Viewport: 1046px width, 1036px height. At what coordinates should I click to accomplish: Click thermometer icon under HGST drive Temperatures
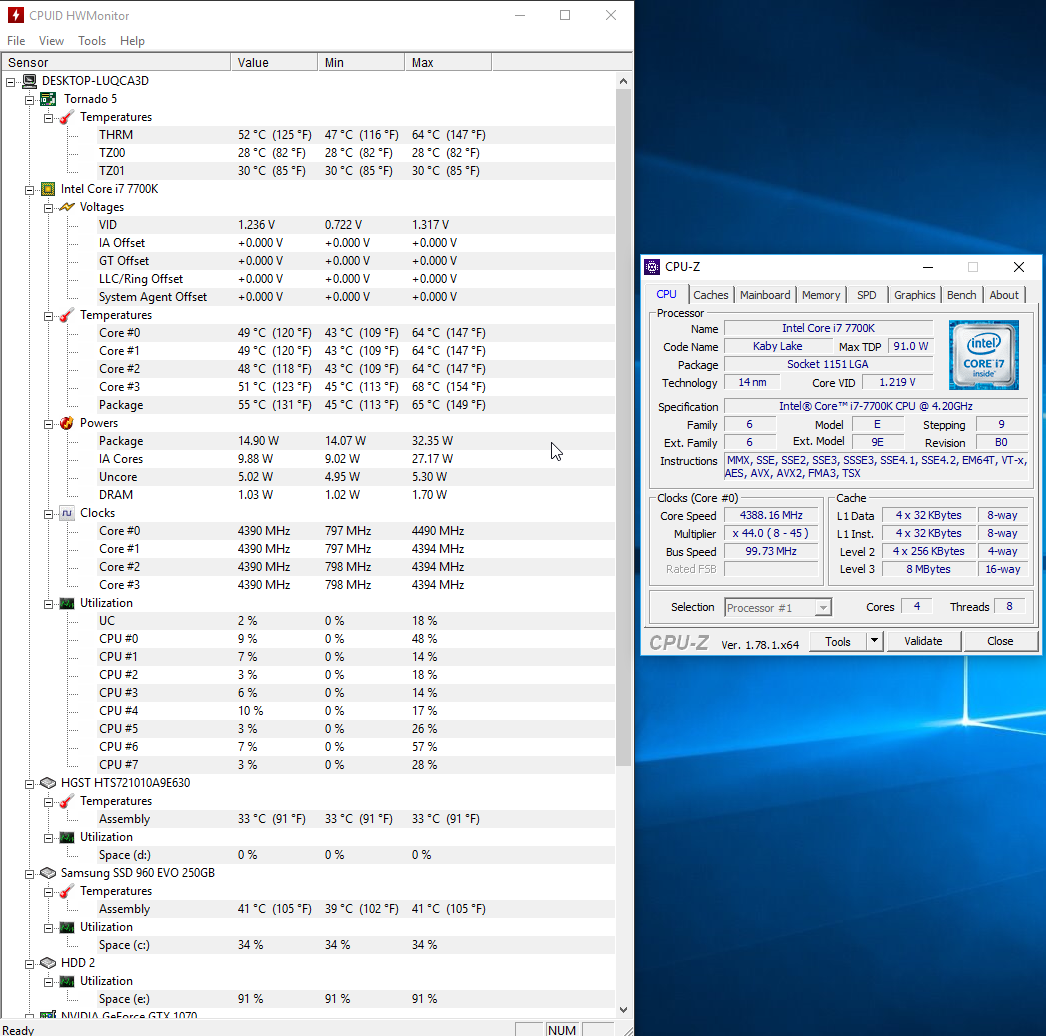67,801
